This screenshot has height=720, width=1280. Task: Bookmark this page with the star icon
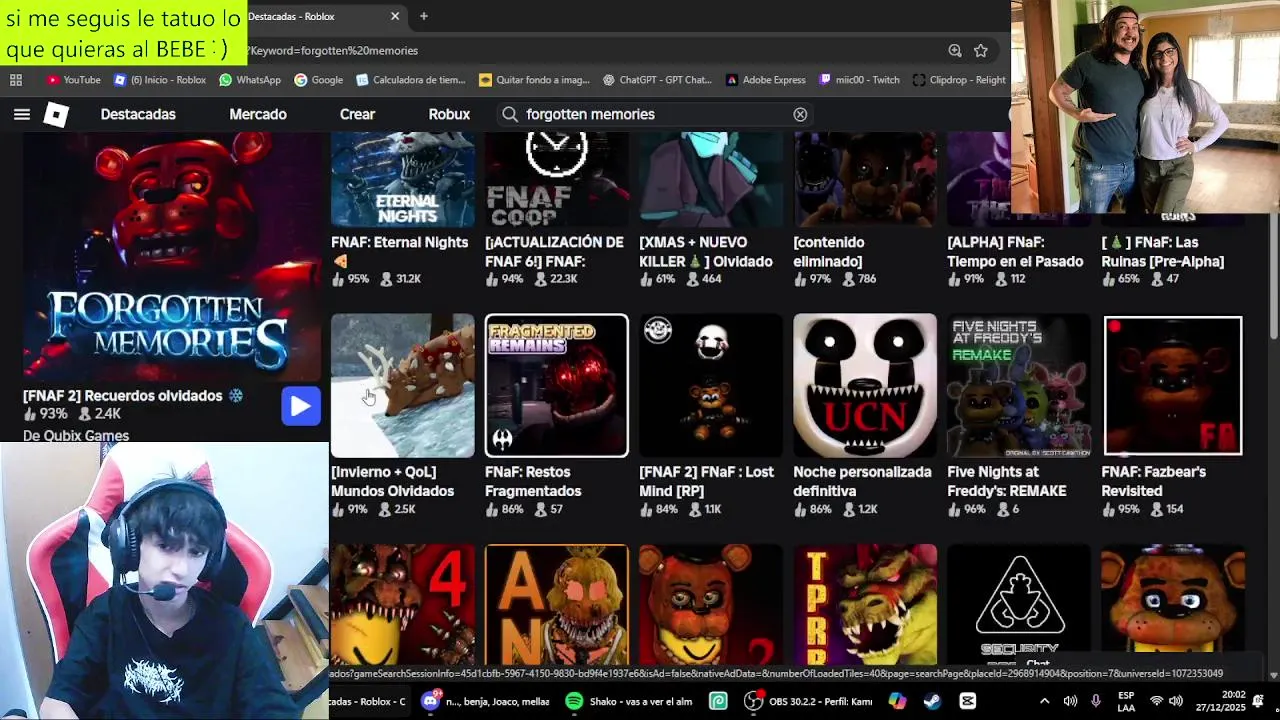click(981, 50)
